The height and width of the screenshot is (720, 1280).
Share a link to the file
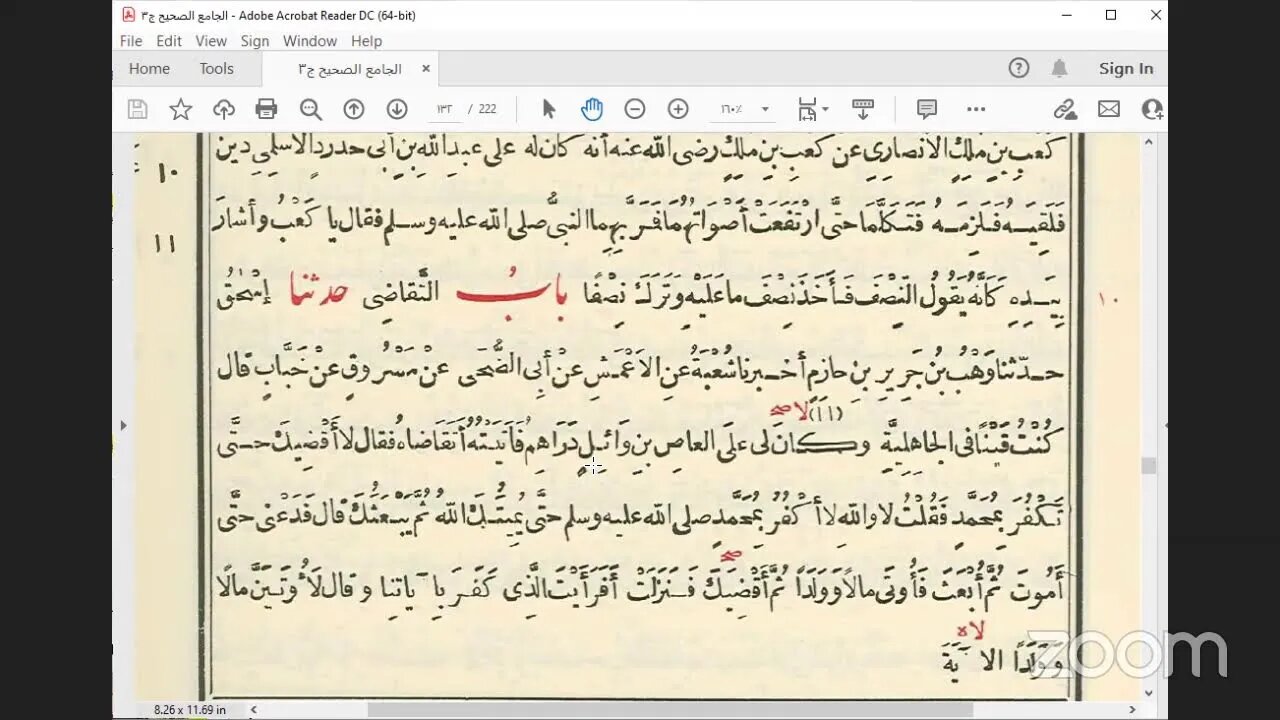coord(1066,109)
